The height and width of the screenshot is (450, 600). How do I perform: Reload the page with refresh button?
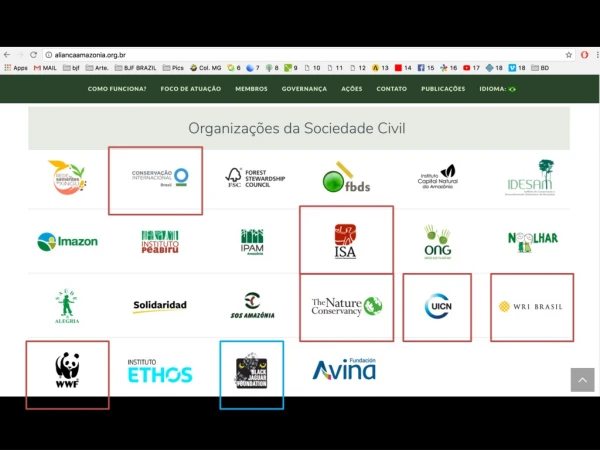point(33,55)
